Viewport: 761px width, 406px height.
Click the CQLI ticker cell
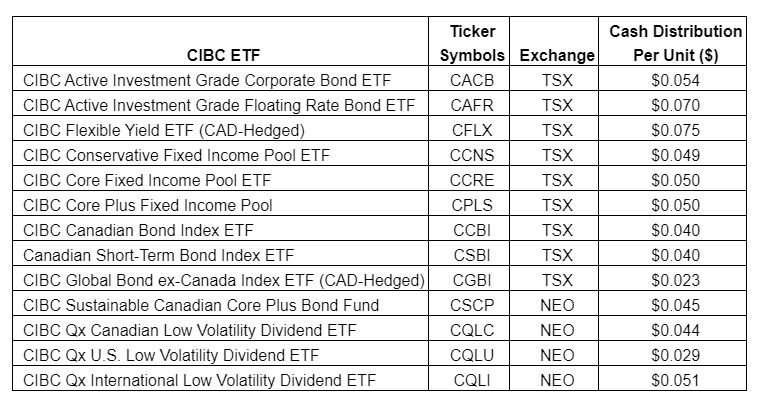tap(473, 380)
